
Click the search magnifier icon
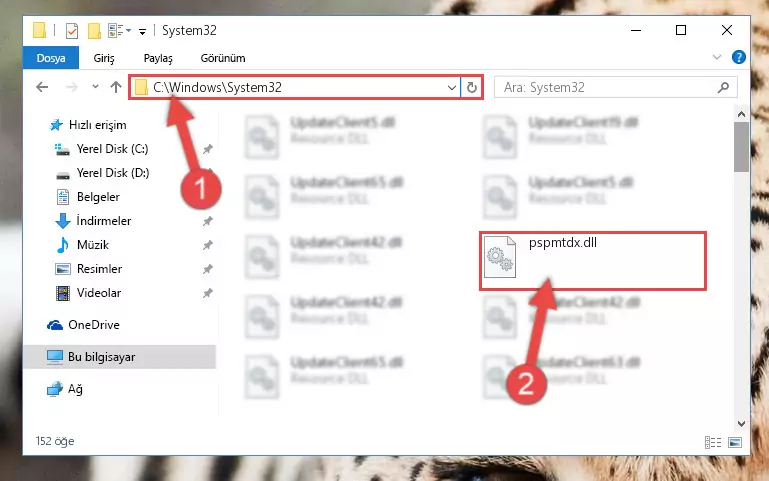point(723,87)
